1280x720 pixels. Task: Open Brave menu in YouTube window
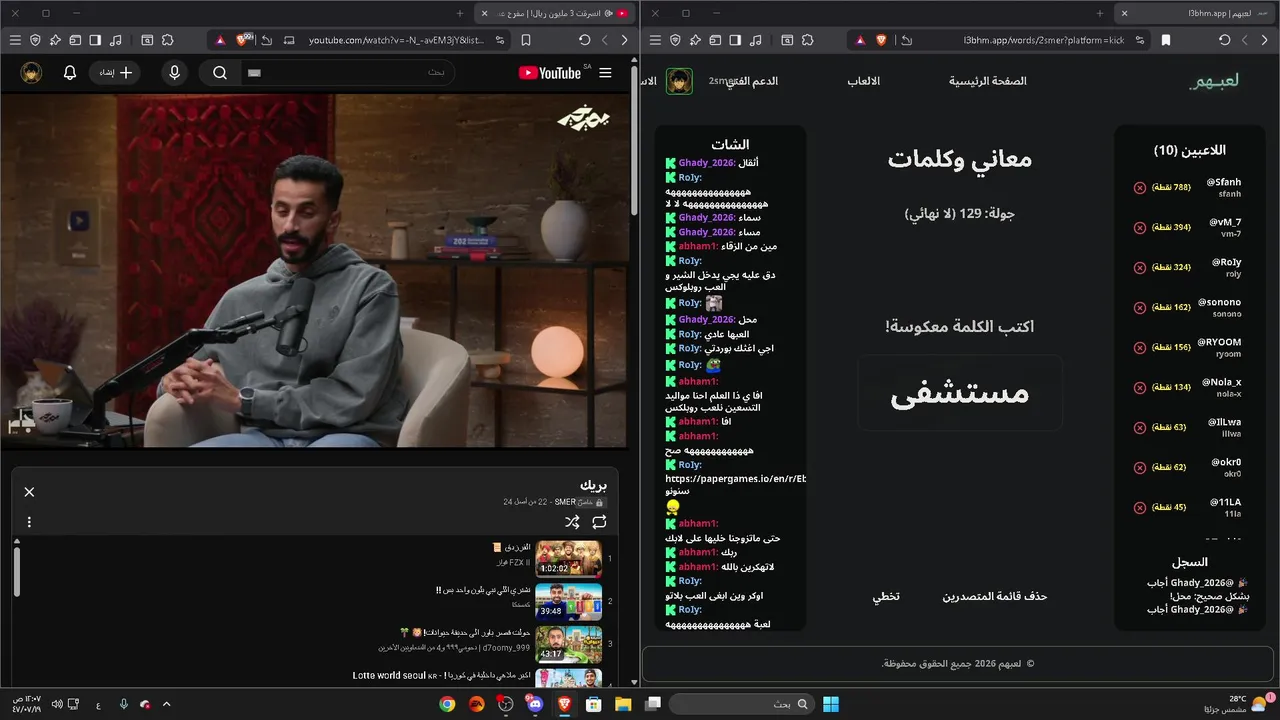[15, 40]
